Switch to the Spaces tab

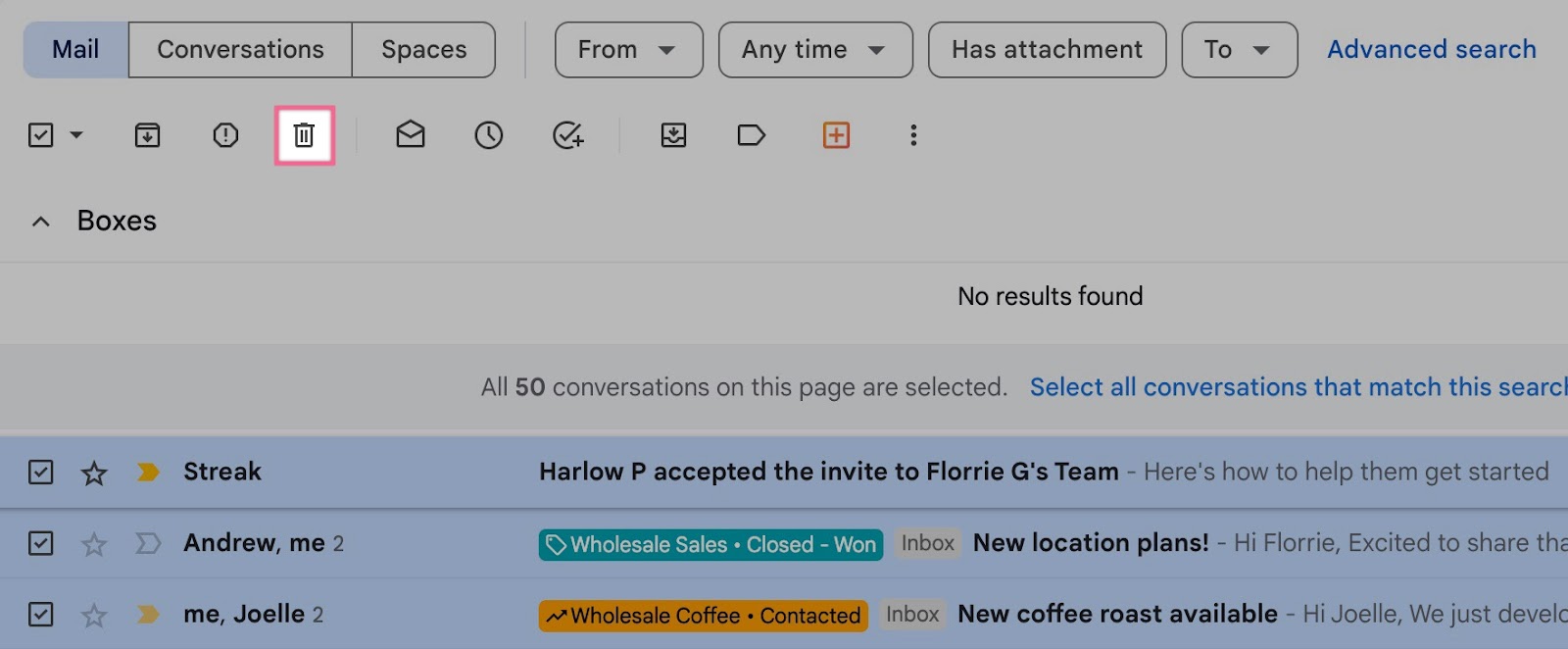423,49
